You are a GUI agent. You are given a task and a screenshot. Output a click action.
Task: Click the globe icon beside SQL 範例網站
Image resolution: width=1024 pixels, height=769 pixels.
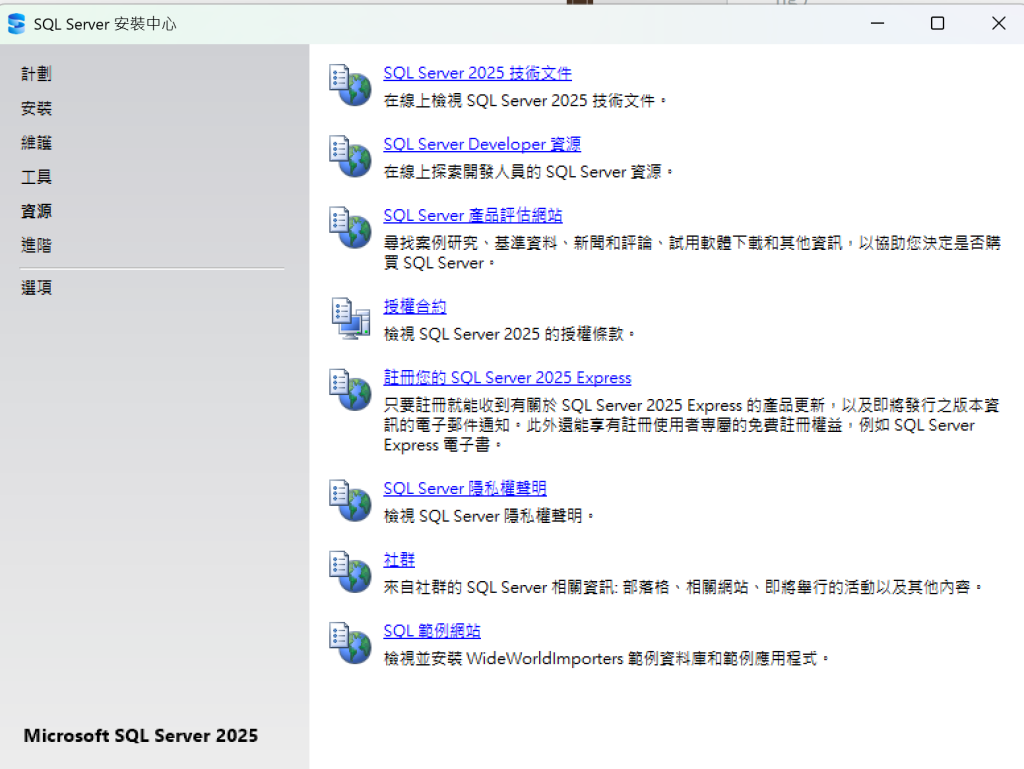350,642
